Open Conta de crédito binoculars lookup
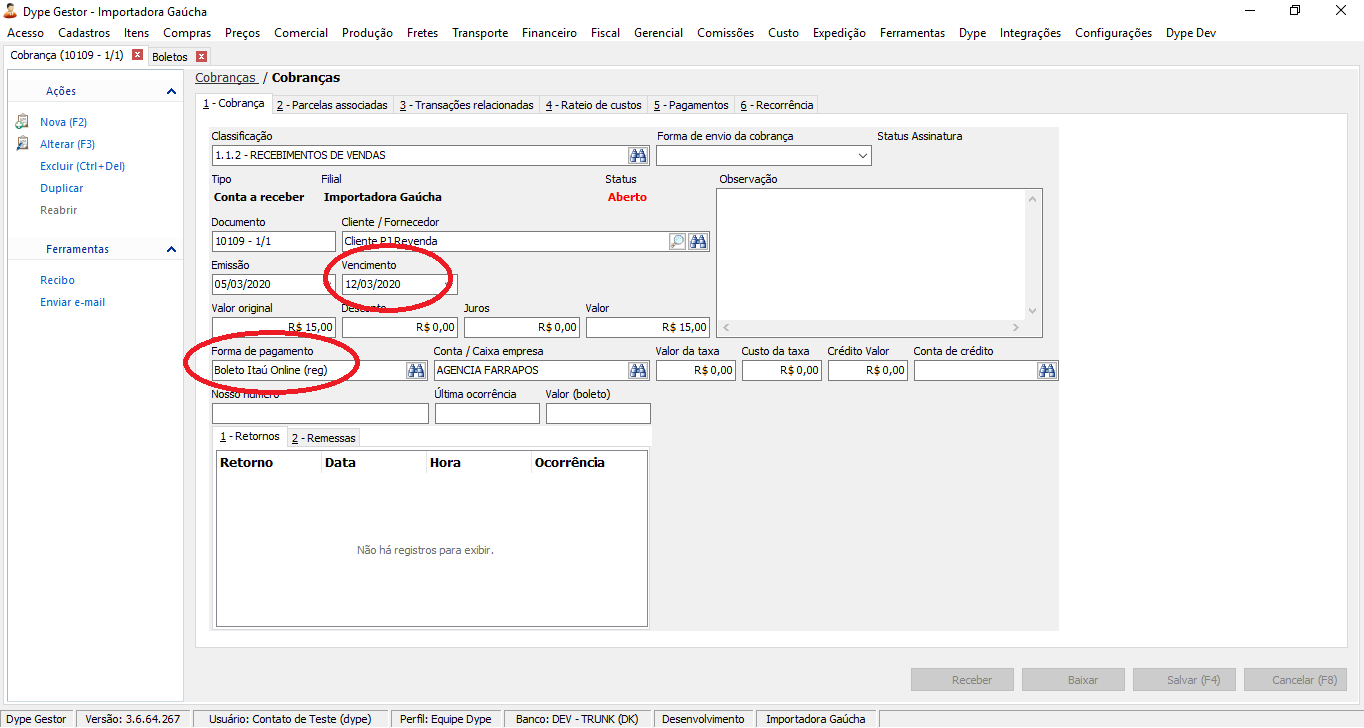The image size is (1364, 728). 1047,370
